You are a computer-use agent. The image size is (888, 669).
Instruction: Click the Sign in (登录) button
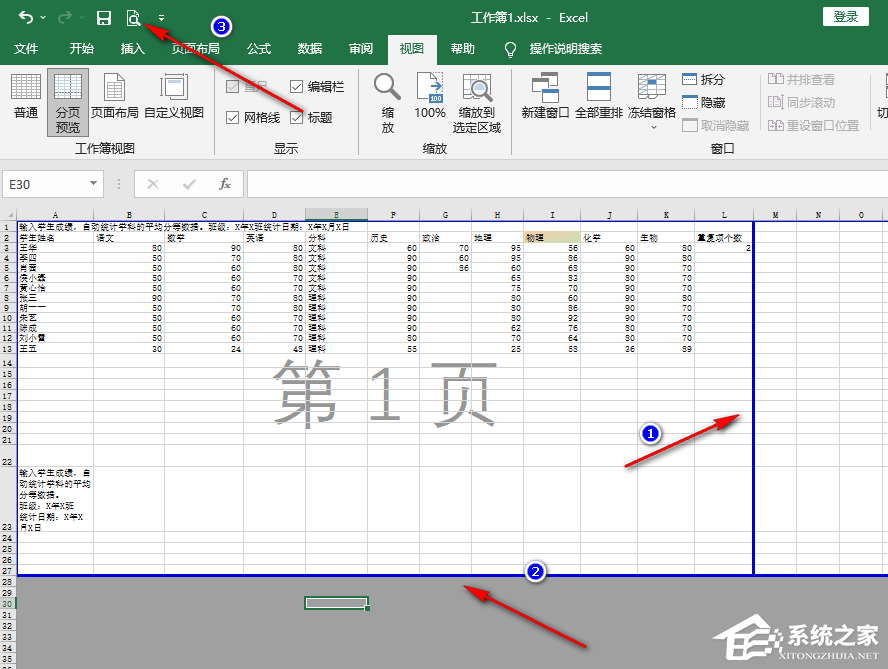coord(846,16)
